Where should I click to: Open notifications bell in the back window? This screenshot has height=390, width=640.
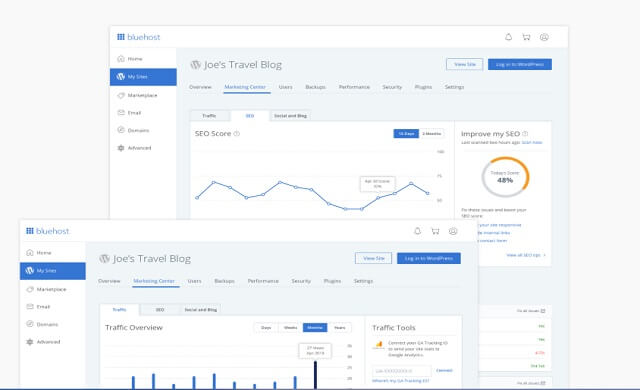tap(508, 37)
